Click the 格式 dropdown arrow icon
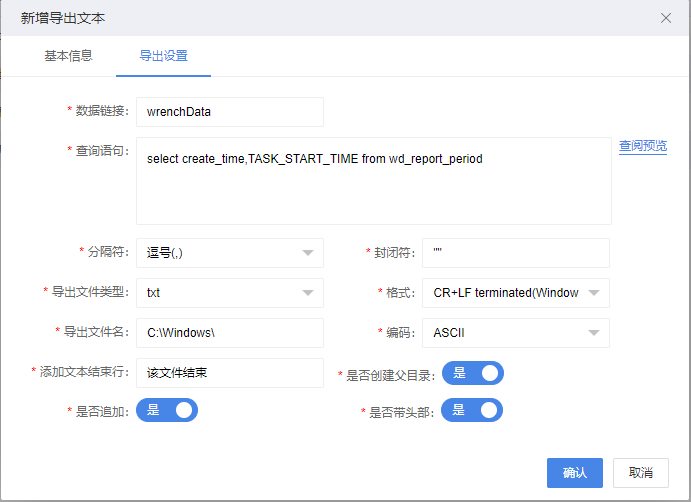 (x=594, y=293)
